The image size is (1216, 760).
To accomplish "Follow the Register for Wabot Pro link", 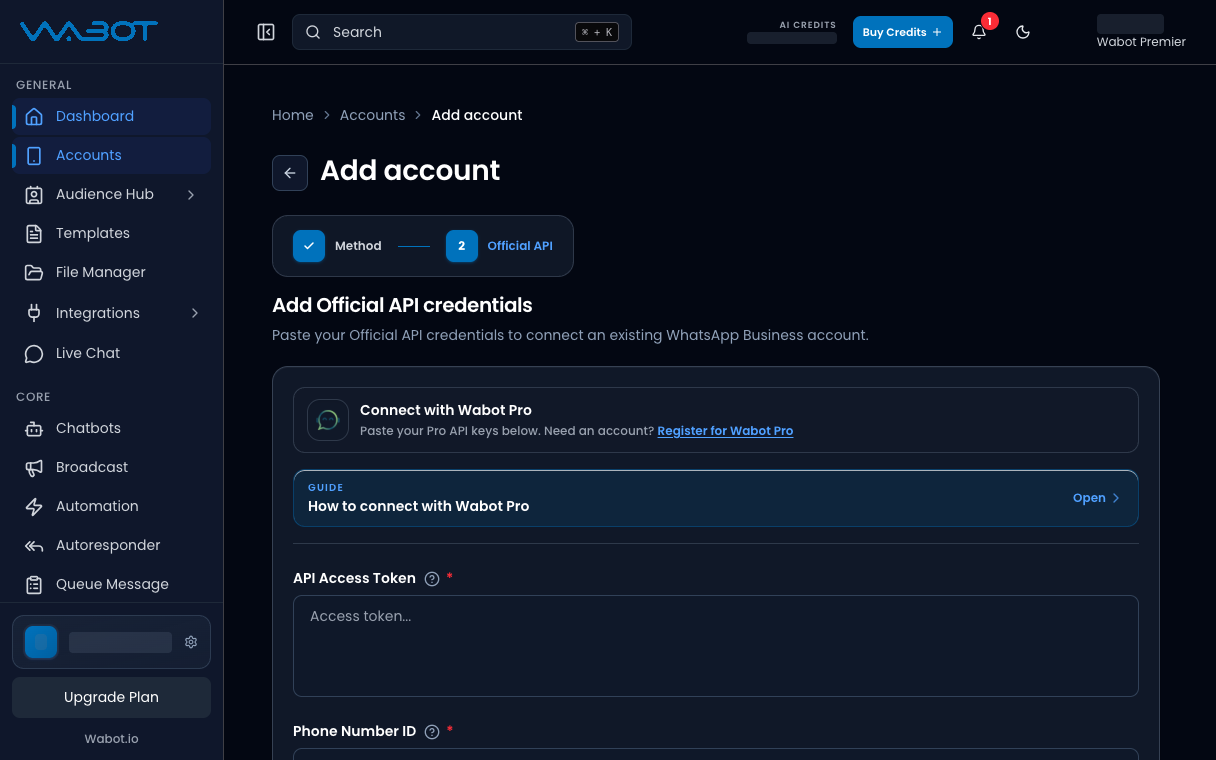I will pyautogui.click(x=725, y=431).
